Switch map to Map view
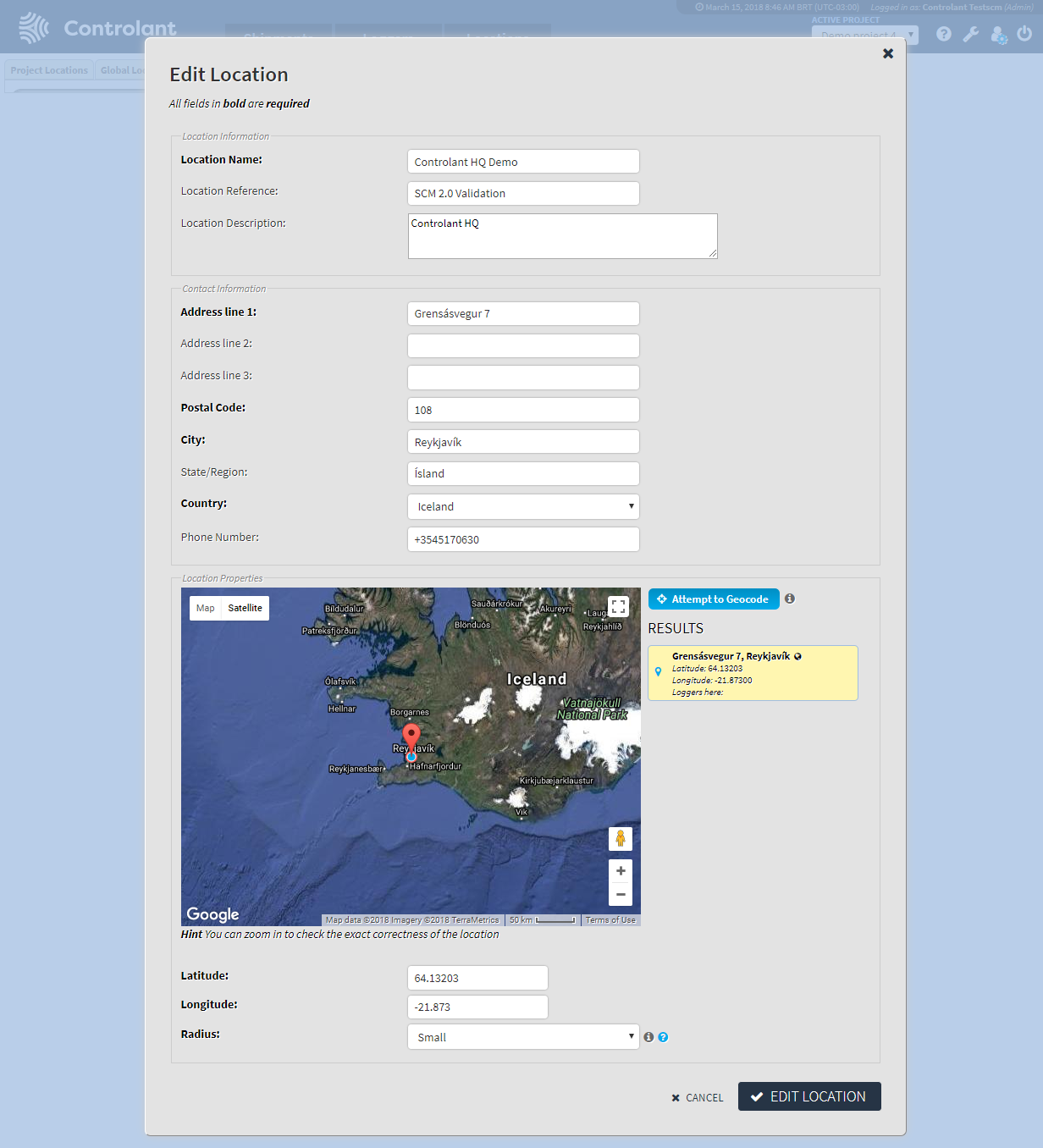This screenshot has height=1148, width=1043. click(x=206, y=608)
